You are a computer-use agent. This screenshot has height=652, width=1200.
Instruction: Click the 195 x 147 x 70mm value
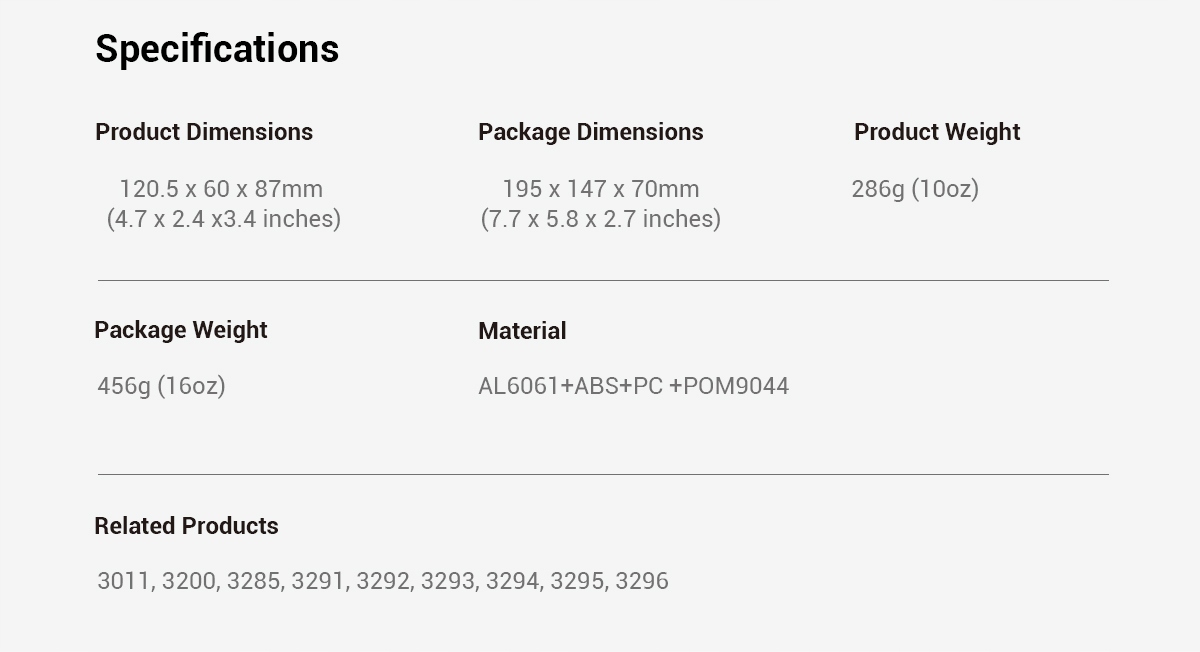click(600, 189)
